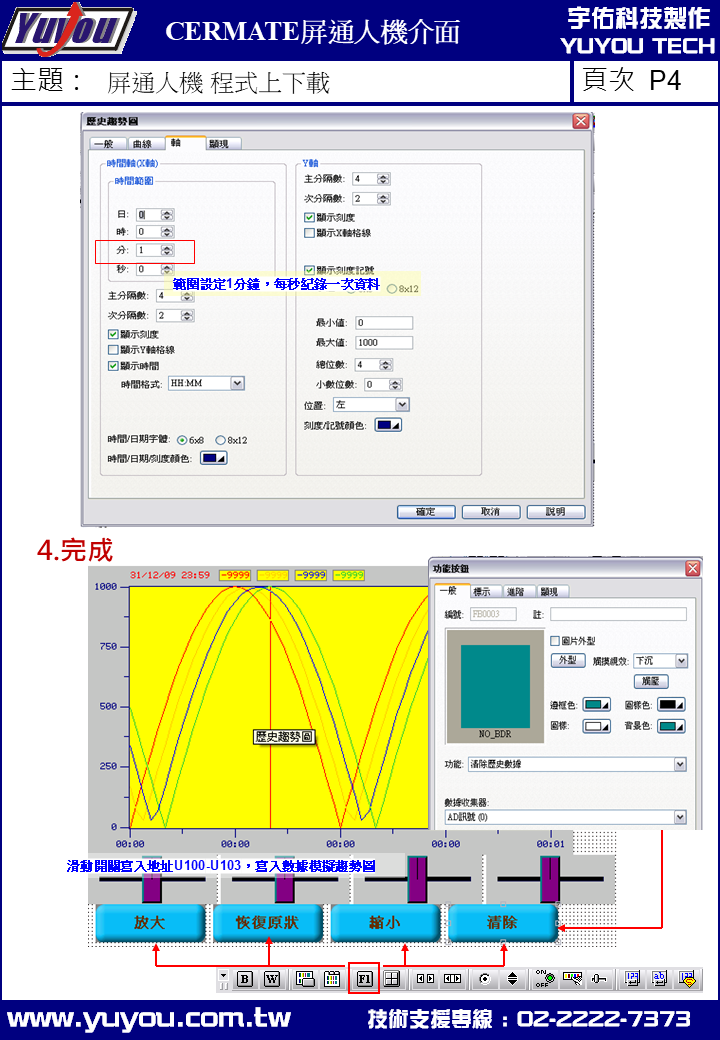The height and width of the screenshot is (1040, 720).
Task: Click the 清除 clear button
Action: 503,923
